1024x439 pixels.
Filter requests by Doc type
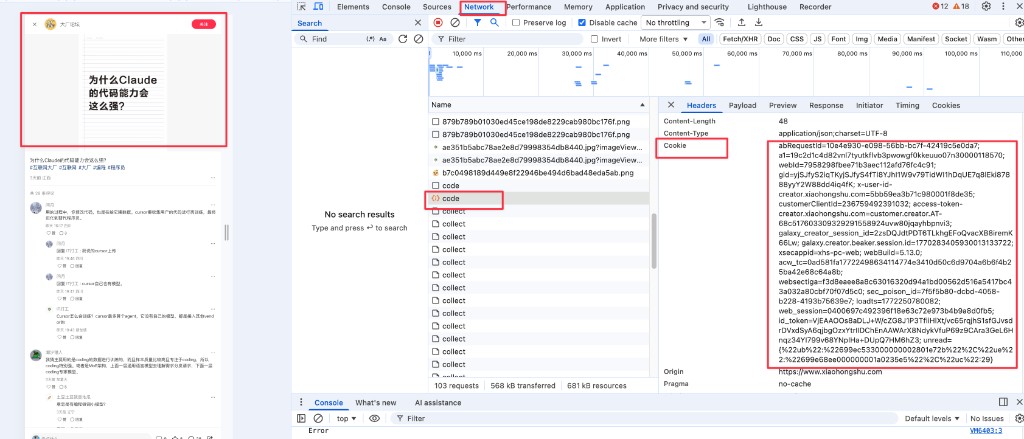[774, 39]
